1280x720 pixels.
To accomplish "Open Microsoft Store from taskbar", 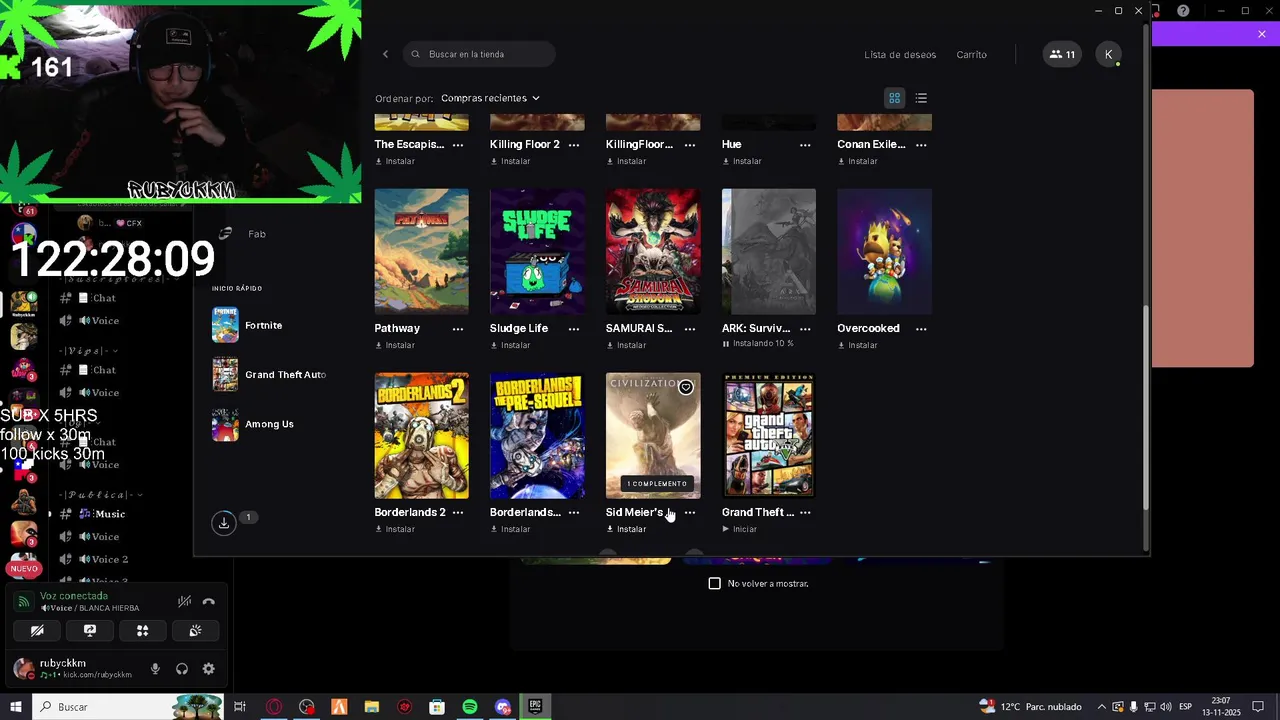I will tap(437, 707).
